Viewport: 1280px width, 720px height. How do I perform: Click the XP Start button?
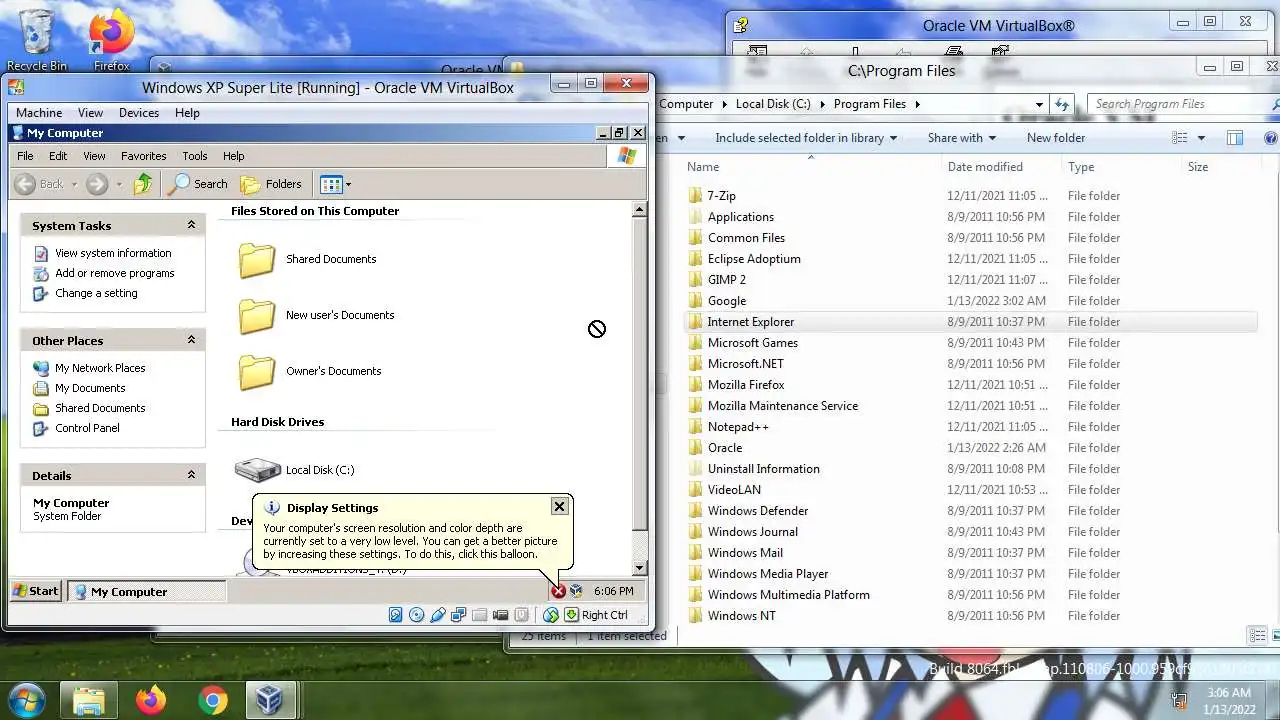36,591
